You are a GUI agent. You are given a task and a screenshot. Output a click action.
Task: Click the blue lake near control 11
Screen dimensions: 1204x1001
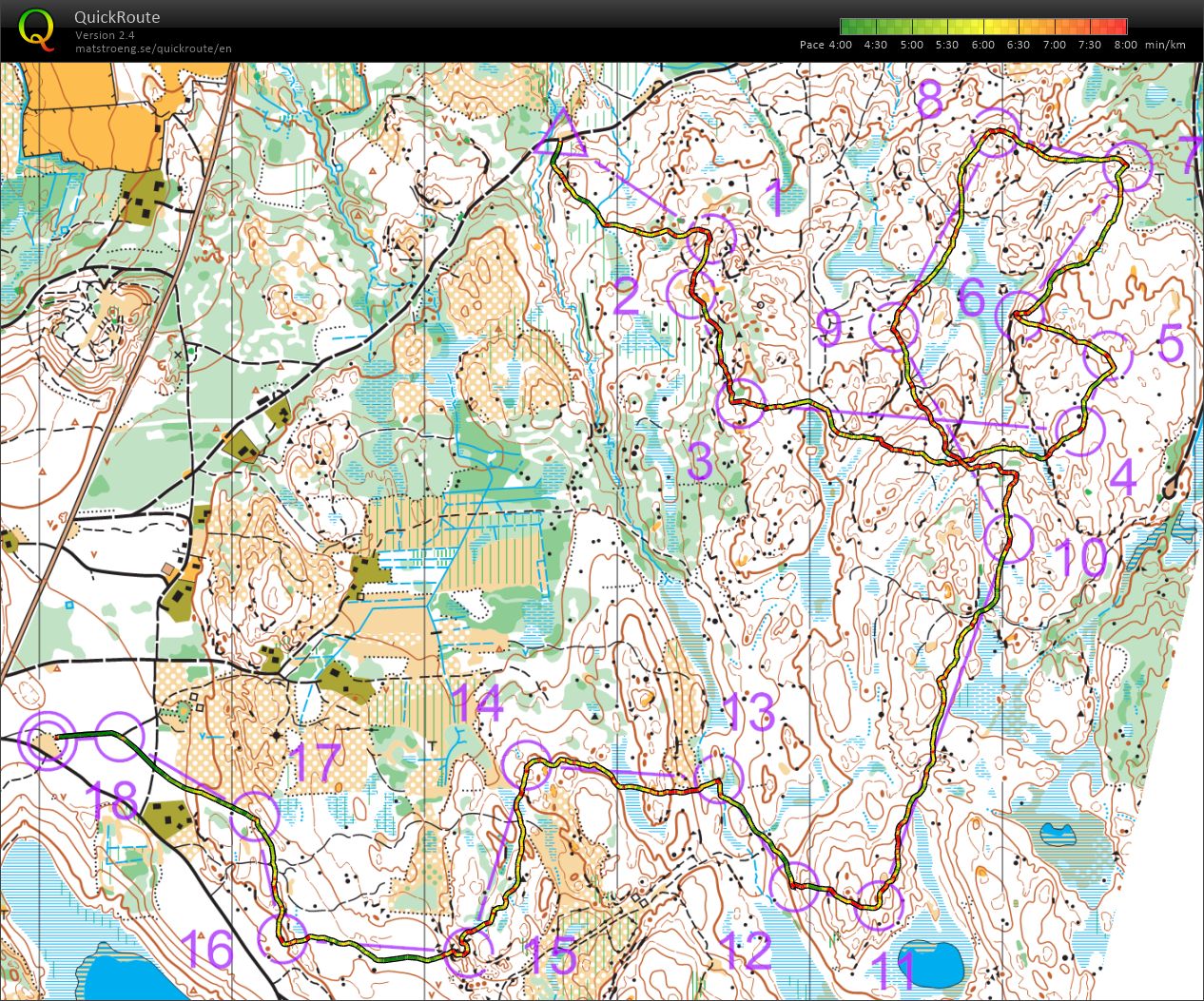(x=931, y=963)
